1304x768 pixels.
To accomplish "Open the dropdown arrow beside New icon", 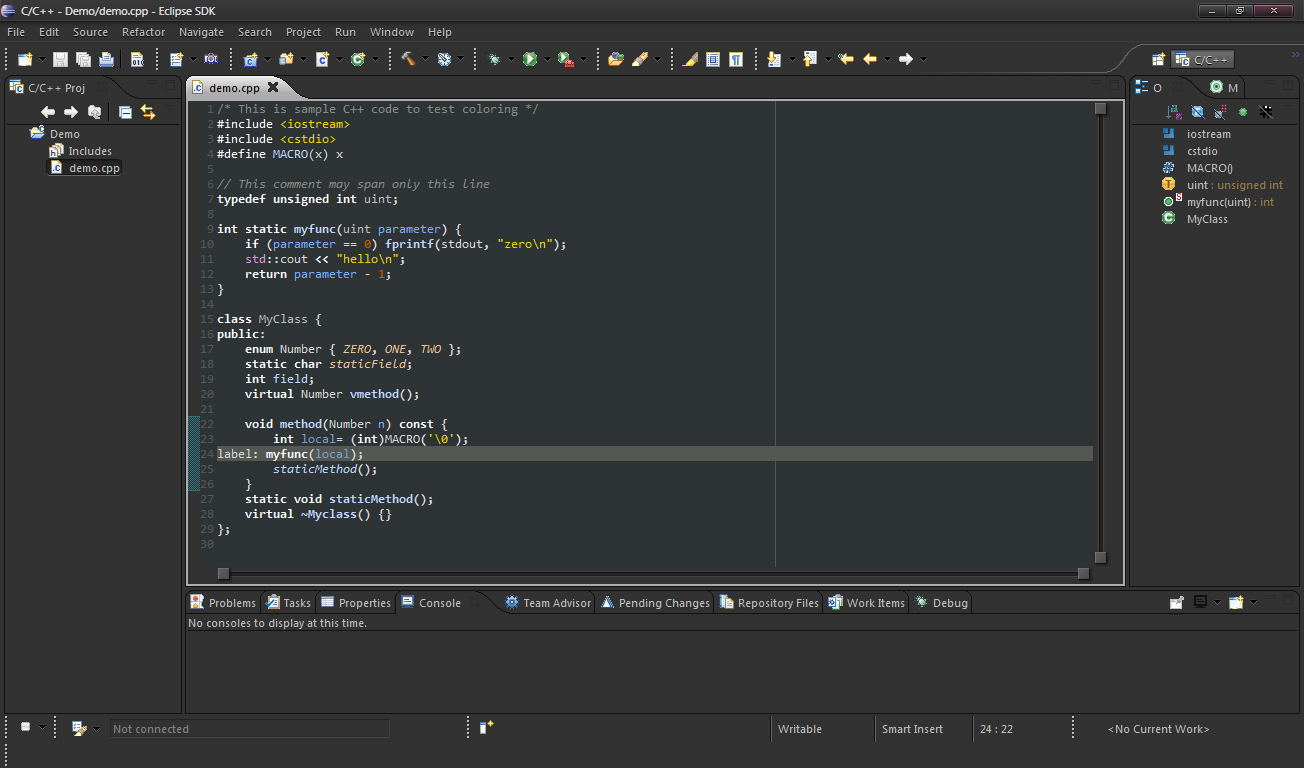I will click(x=43, y=59).
